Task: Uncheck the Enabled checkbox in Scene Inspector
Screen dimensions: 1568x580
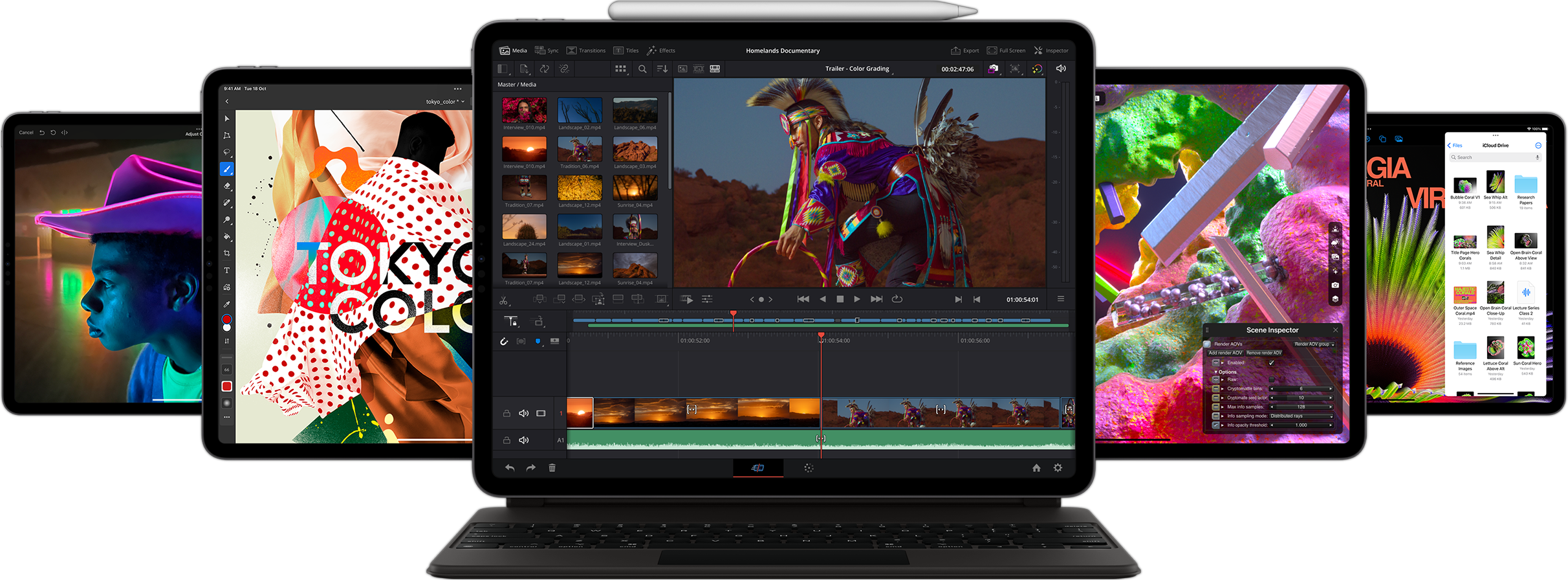Action: (x=1271, y=362)
